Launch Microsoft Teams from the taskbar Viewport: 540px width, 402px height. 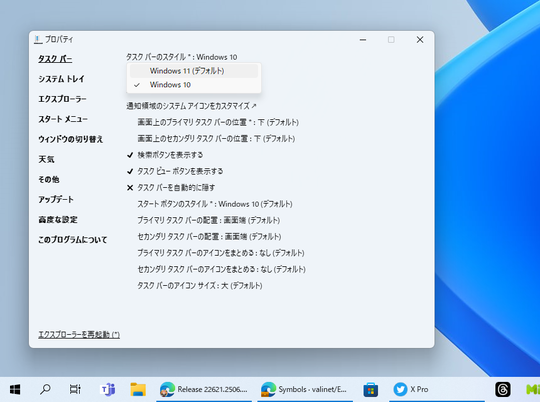[x=108, y=390]
